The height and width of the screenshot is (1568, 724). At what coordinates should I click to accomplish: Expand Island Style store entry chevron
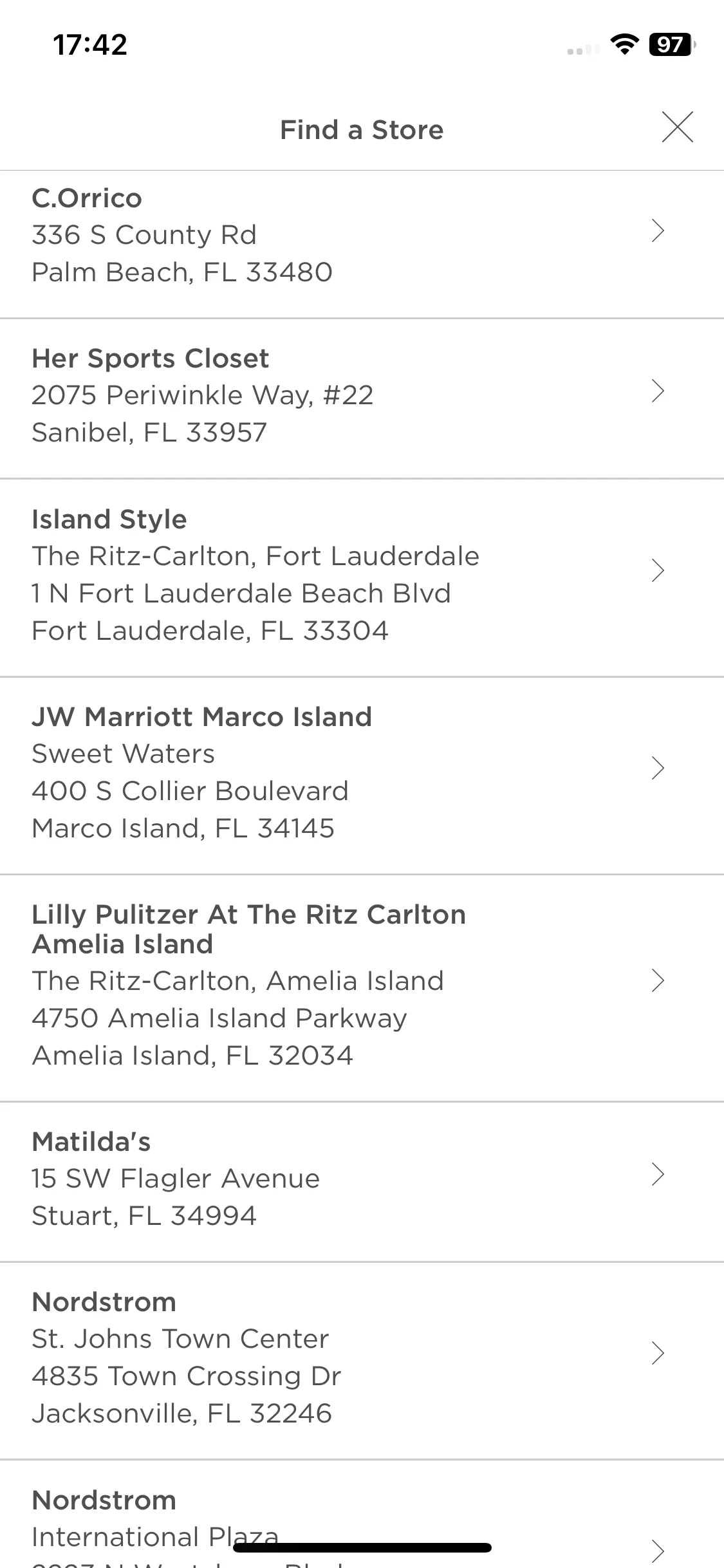coord(657,570)
